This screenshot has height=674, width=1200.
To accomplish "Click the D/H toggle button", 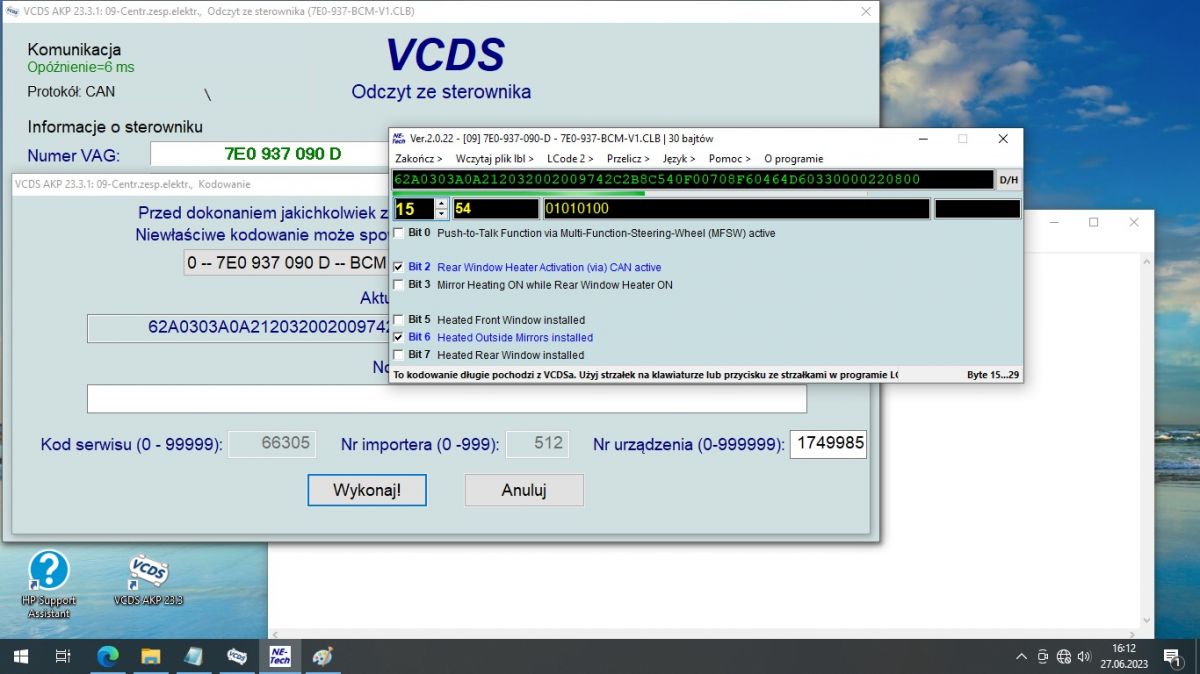I will 1009,180.
